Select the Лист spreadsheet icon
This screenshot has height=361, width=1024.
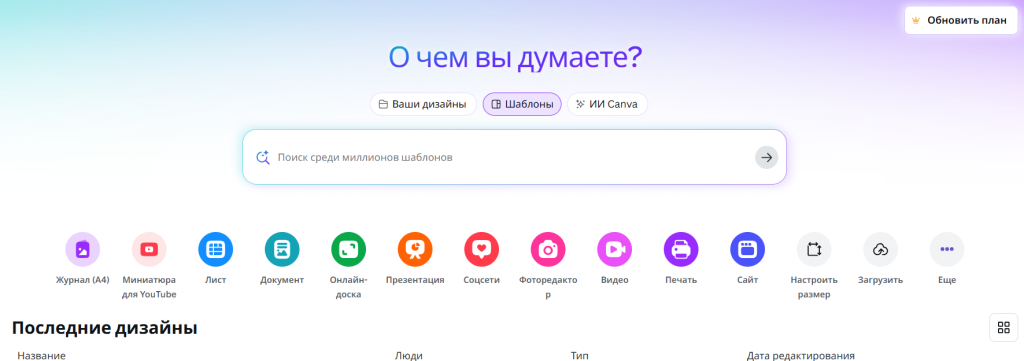click(x=216, y=249)
